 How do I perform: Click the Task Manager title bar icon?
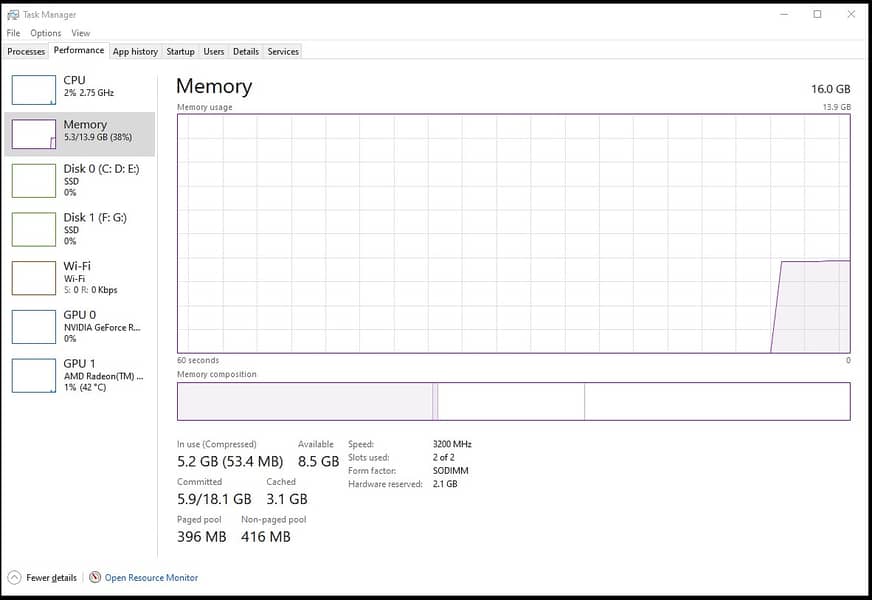coord(13,15)
